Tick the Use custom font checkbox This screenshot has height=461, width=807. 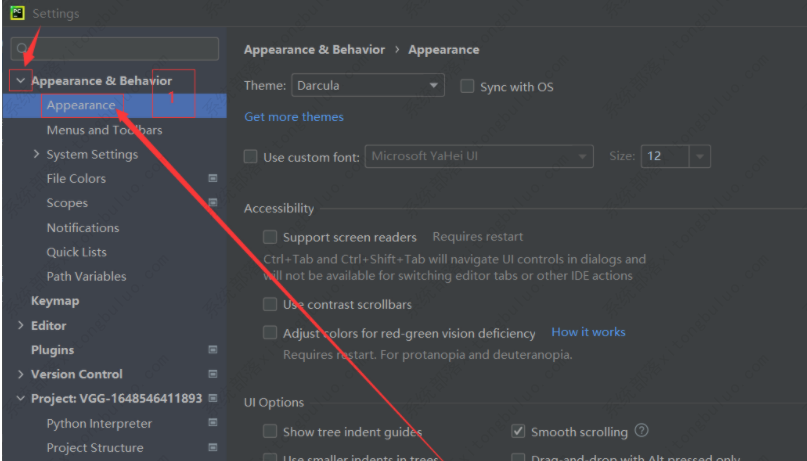click(251, 157)
